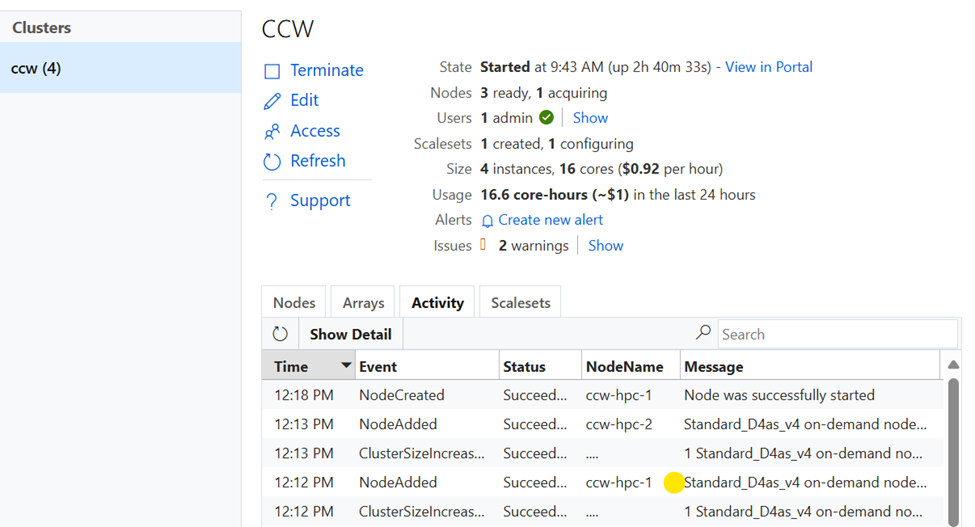
Task: Click the Refresh circular arrow icon
Action: coord(272,161)
